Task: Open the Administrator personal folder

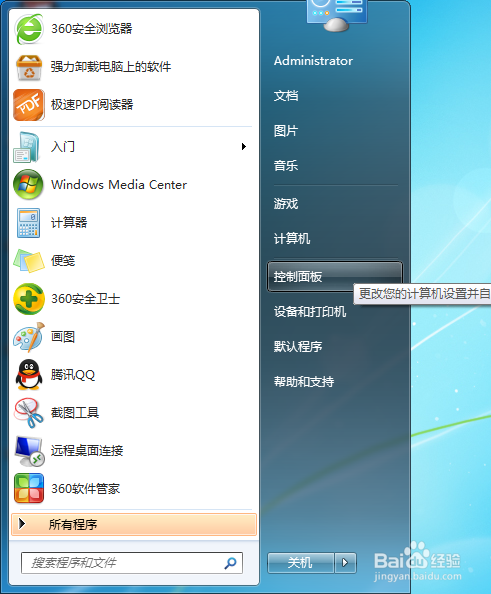Action: point(313,61)
